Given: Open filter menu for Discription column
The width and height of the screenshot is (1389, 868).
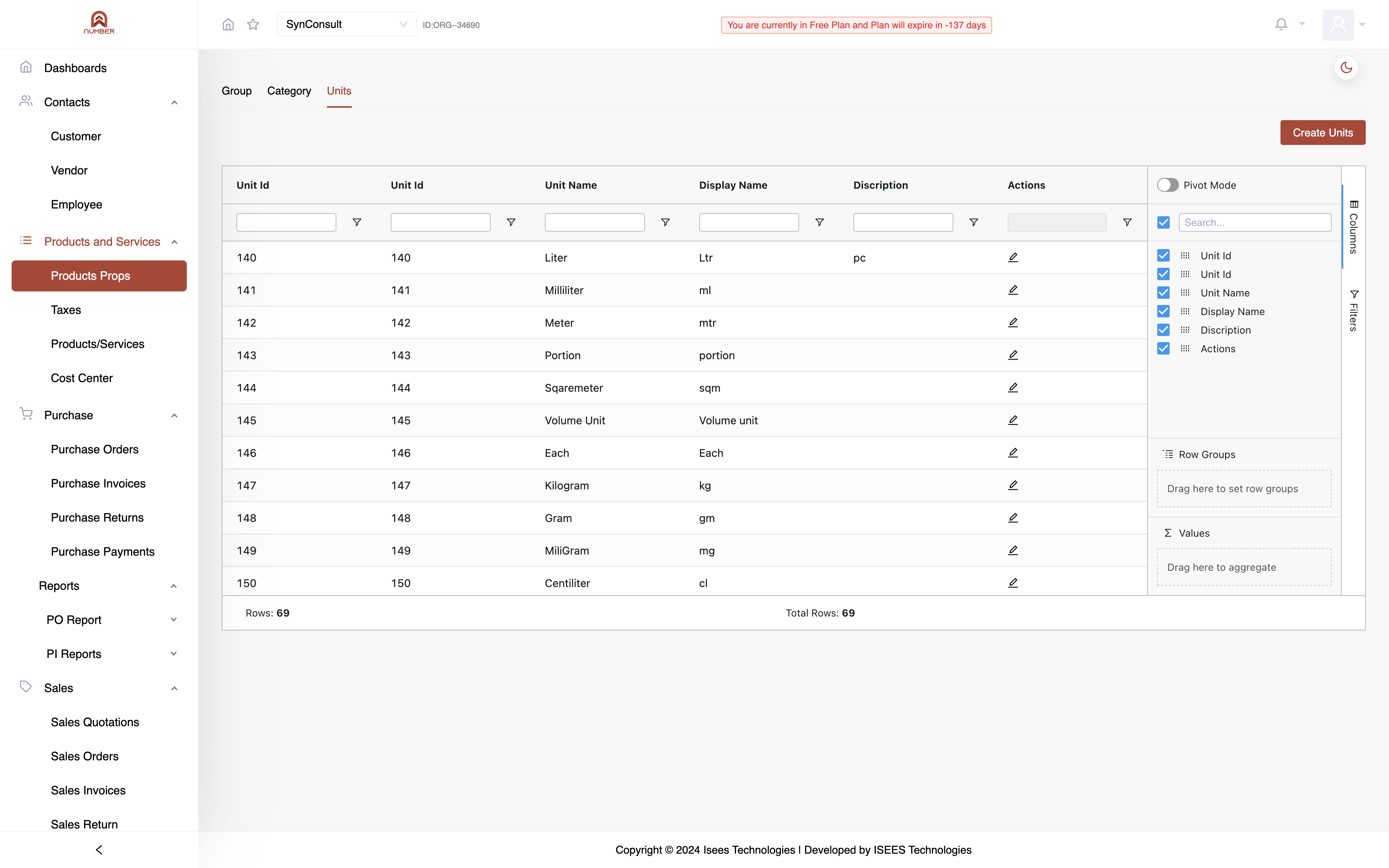Looking at the screenshot, I should 974,222.
